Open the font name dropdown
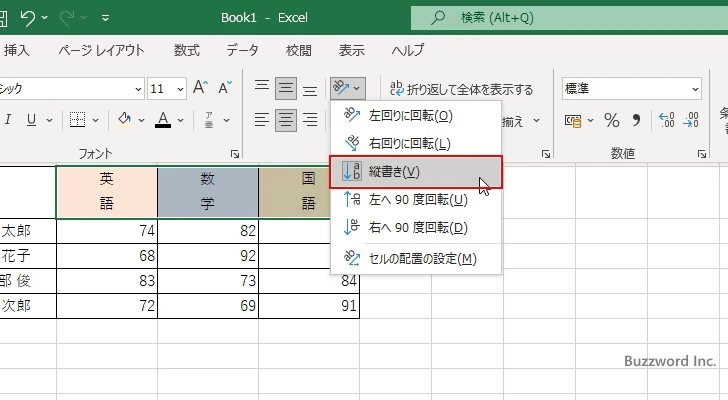 point(138,89)
